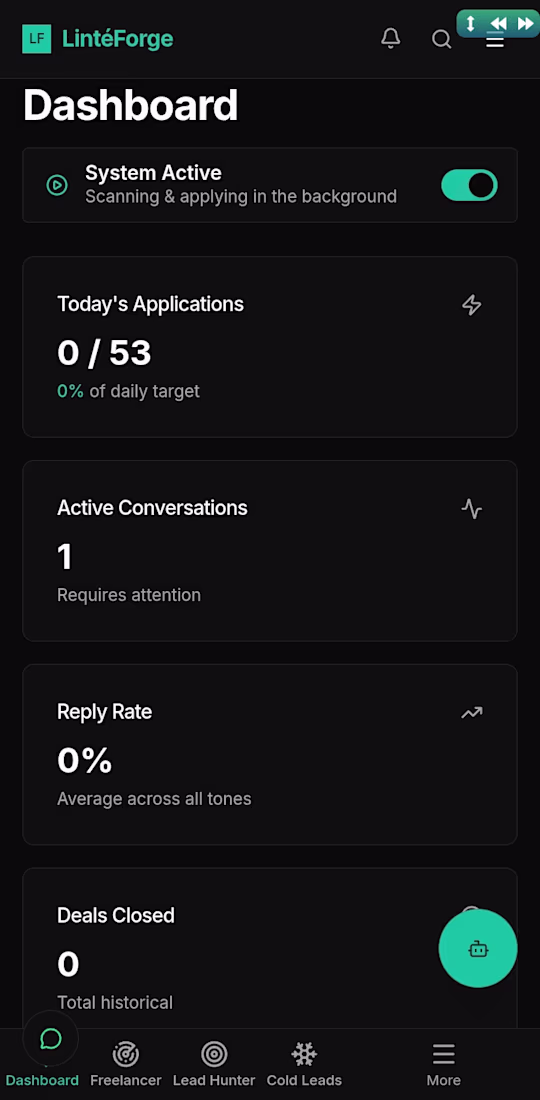Click the LintéForge brand name link
This screenshot has height=1100, width=540.
[117, 39]
